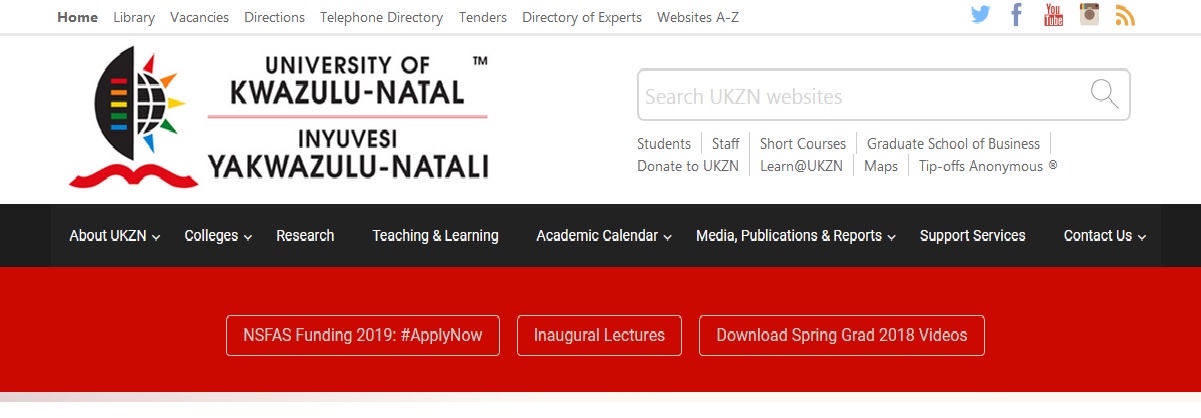This screenshot has width=1201, height=418.
Task: Open Support Services from the nav bar
Action: [972, 236]
